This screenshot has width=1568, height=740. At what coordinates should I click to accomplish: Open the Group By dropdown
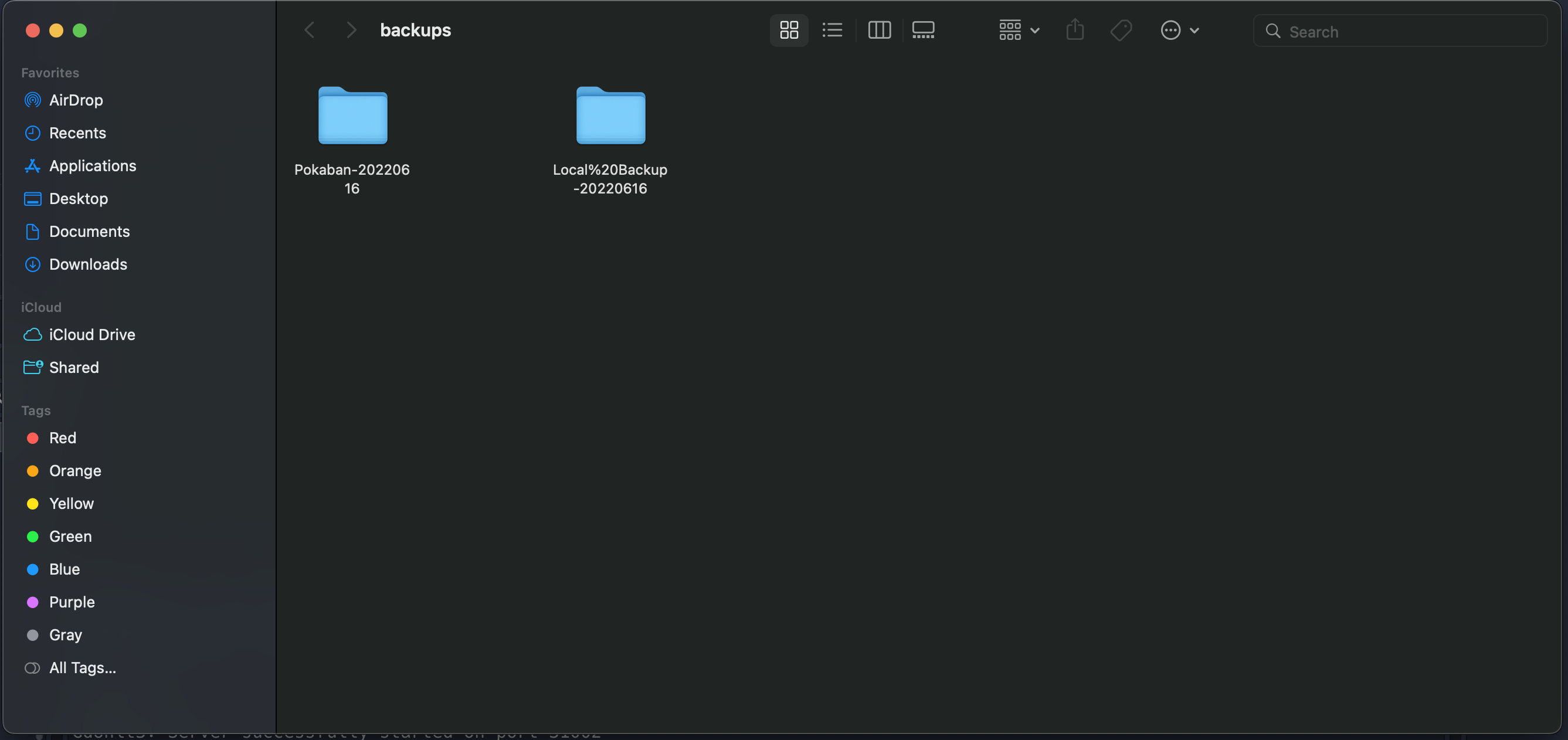coord(1019,30)
